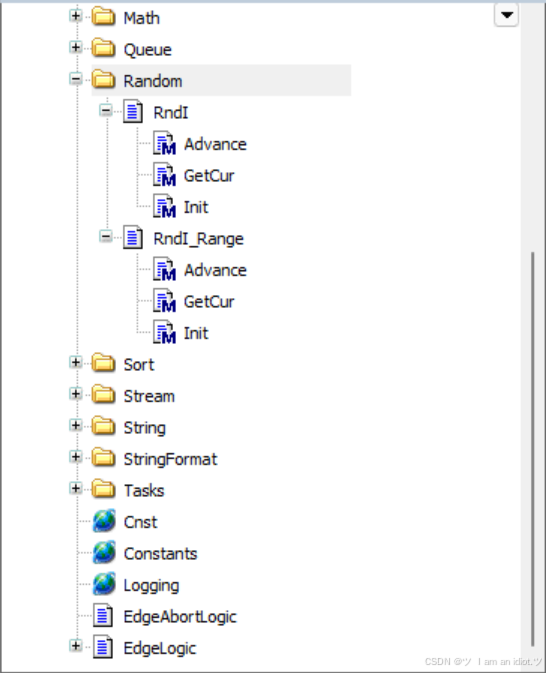
Task: Click the Constants globe icon
Action: (x=104, y=552)
